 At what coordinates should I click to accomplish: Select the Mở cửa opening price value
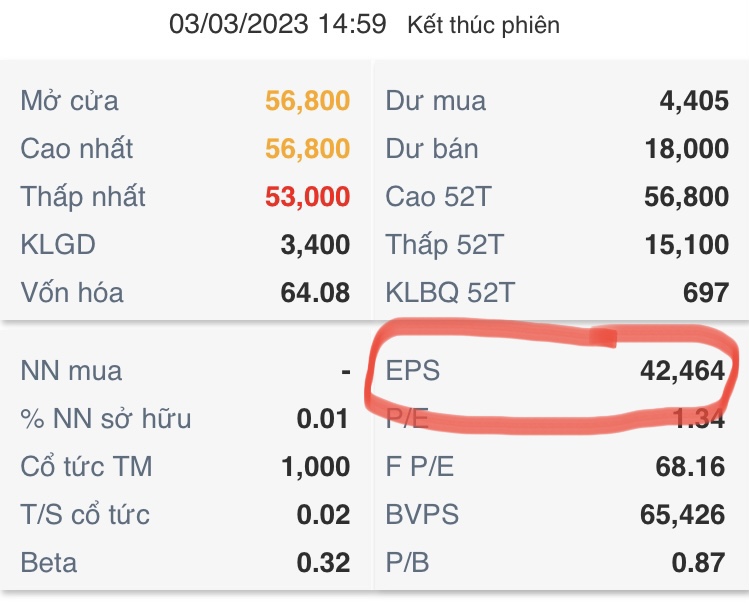pyautogui.click(x=307, y=101)
